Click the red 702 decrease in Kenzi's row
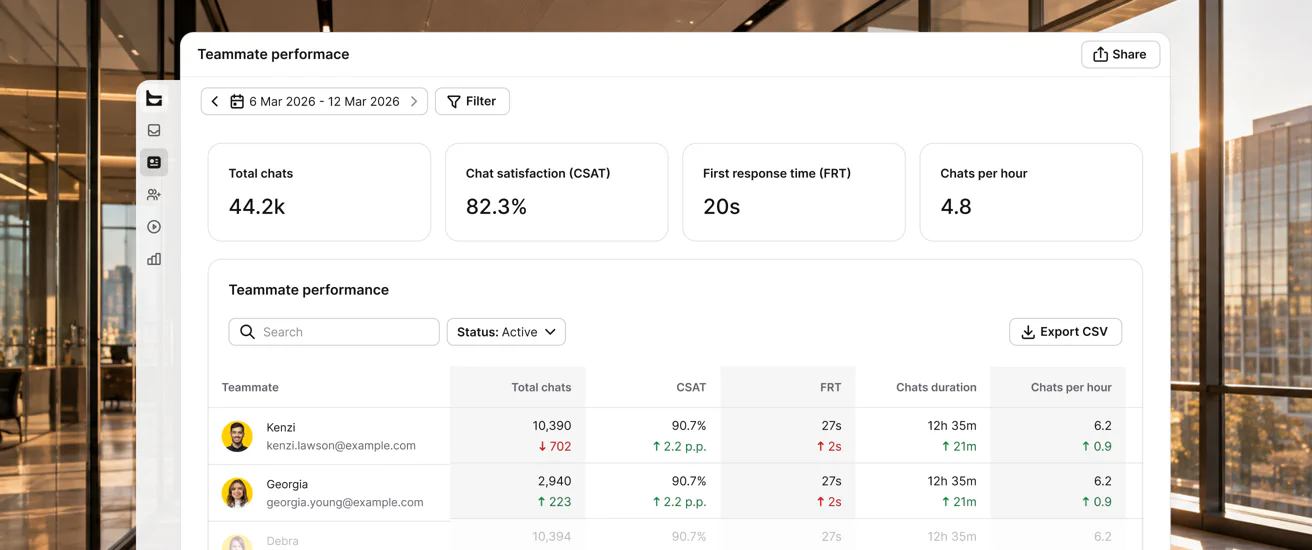This screenshot has width=1312, height=550. [554, 447]
